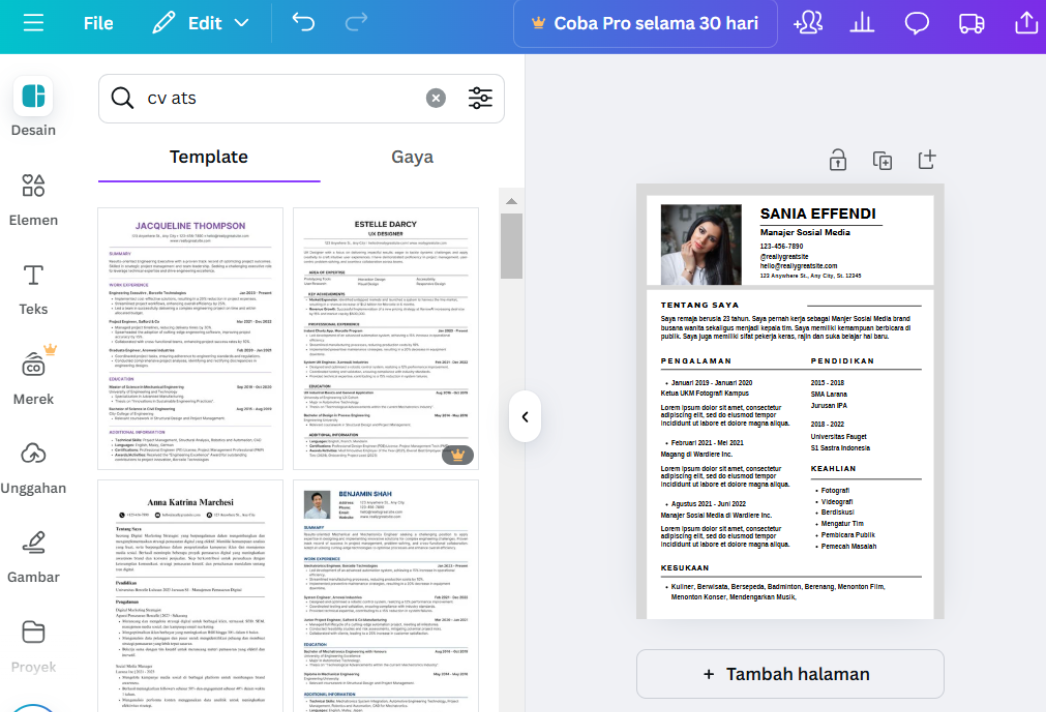Lock the current page
The height and width of the screenshot is (712, 1046).
[837, 159]
